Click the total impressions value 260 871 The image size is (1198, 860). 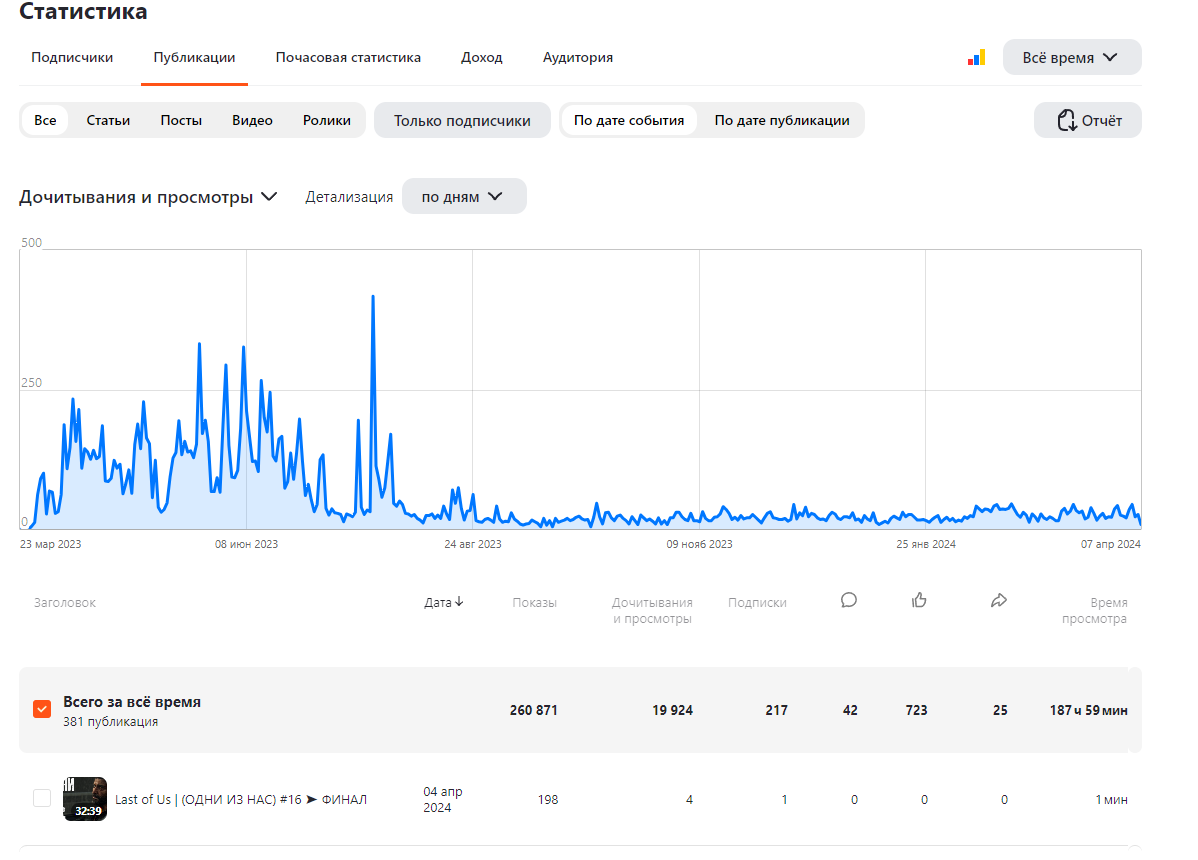pyautogui.click(x=533, y=710)
